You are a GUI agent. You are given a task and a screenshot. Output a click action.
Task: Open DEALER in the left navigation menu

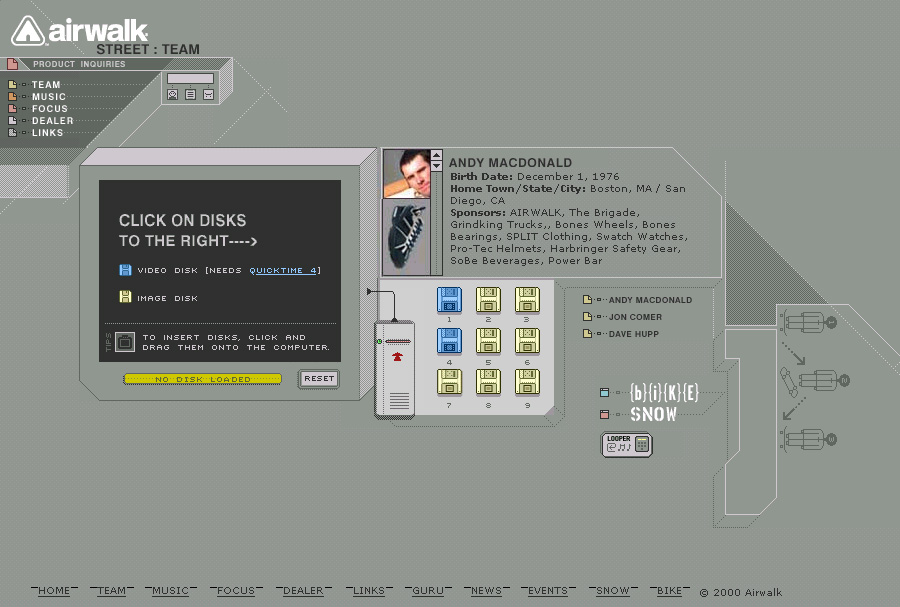53,120
